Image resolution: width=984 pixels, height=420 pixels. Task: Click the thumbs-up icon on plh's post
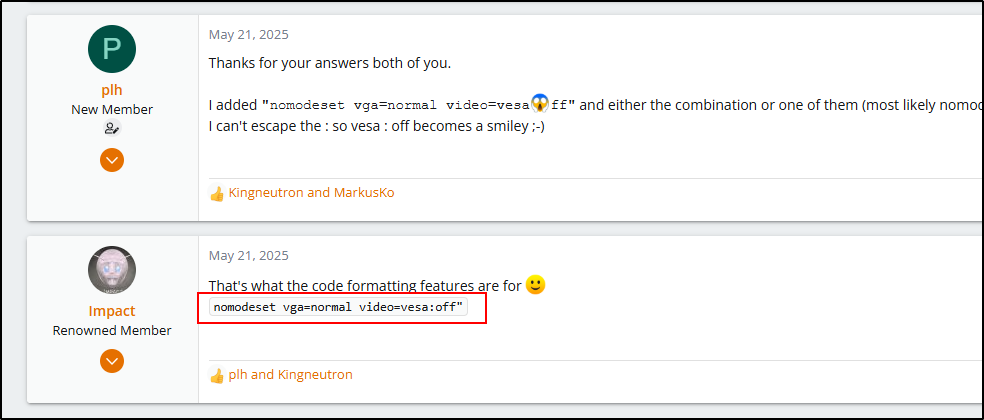click(x=217, y=193)
